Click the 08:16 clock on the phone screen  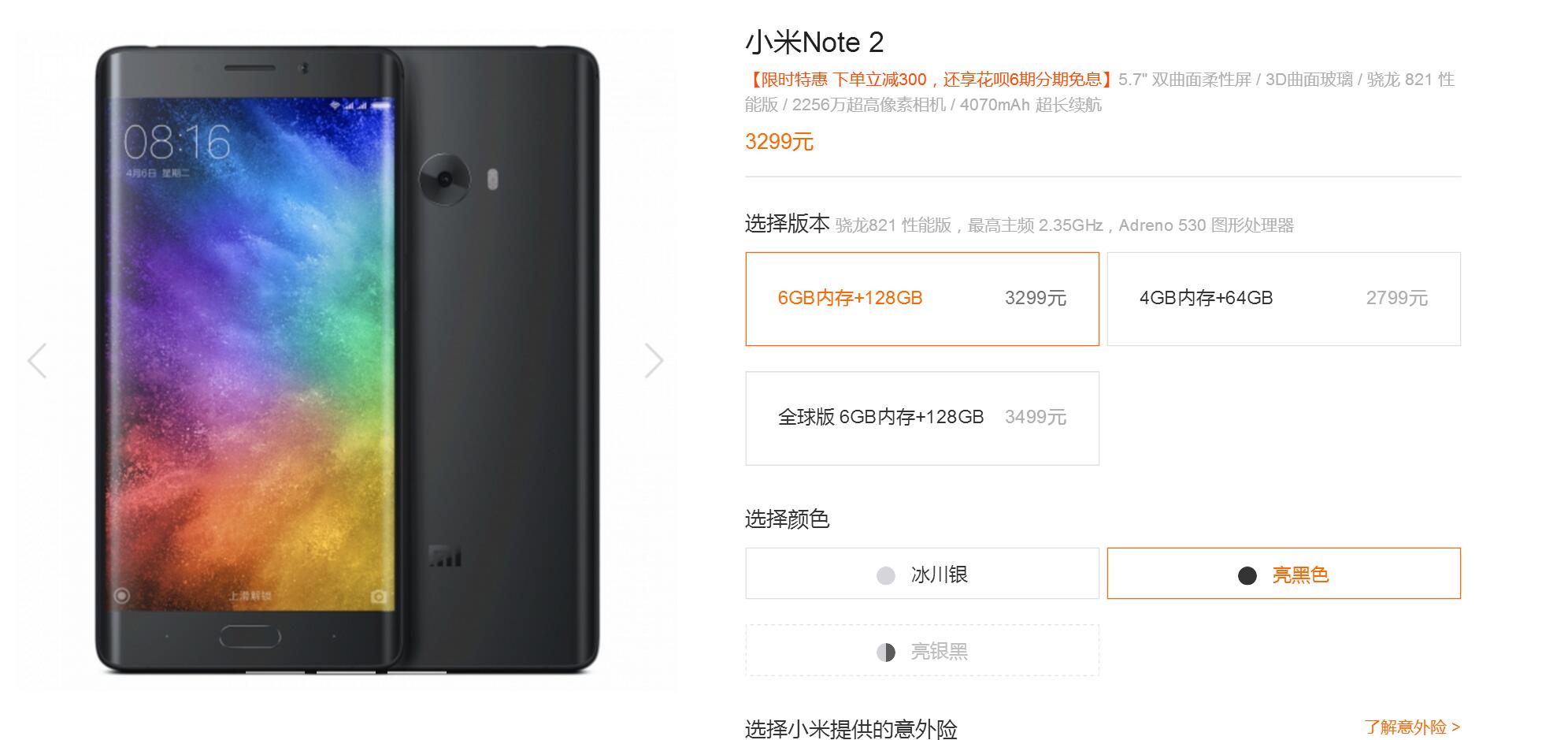point(177,143)
